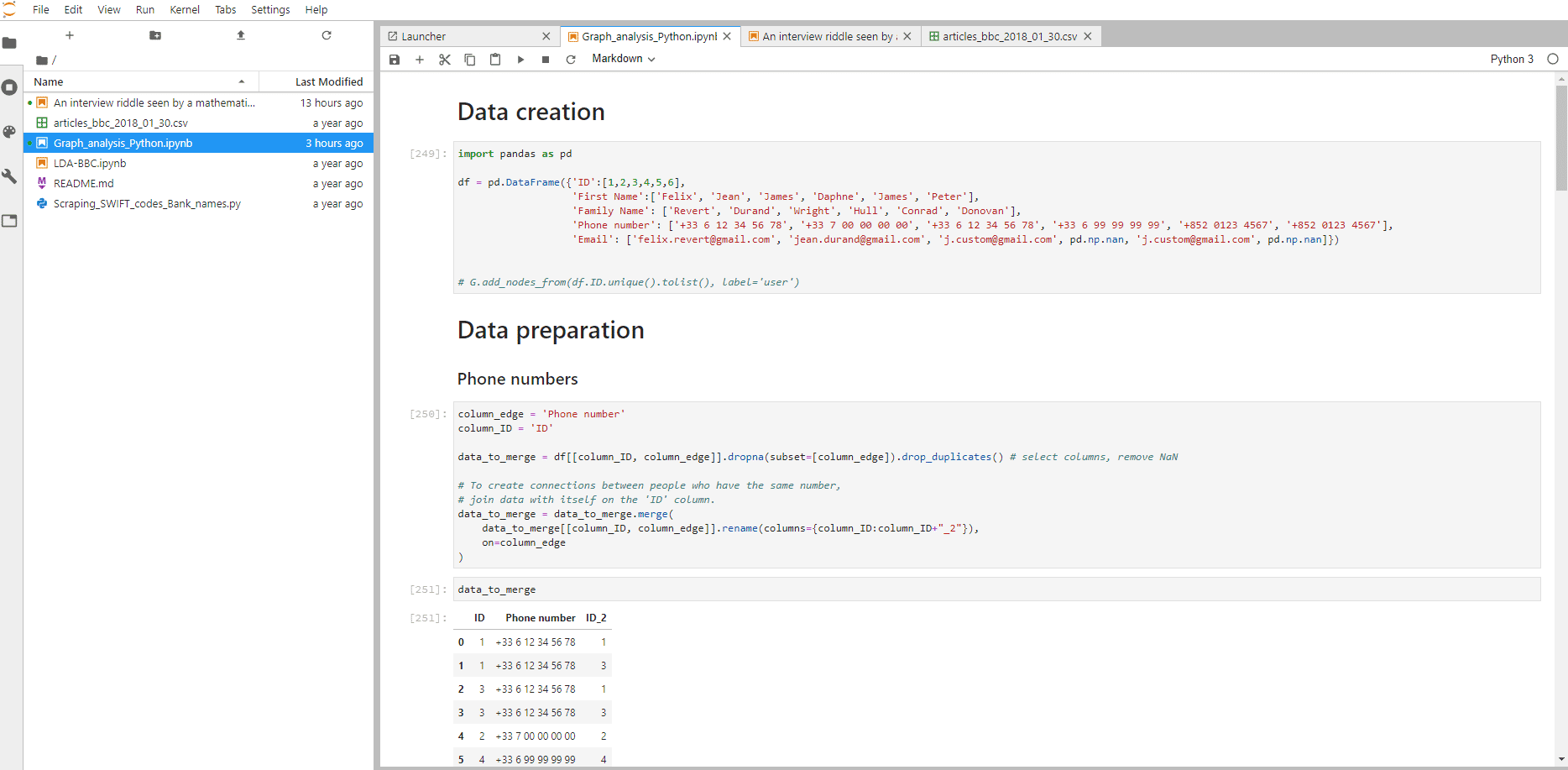
Task: Save the Graph_analysis_Python notebook
Action: coord(395,60)
